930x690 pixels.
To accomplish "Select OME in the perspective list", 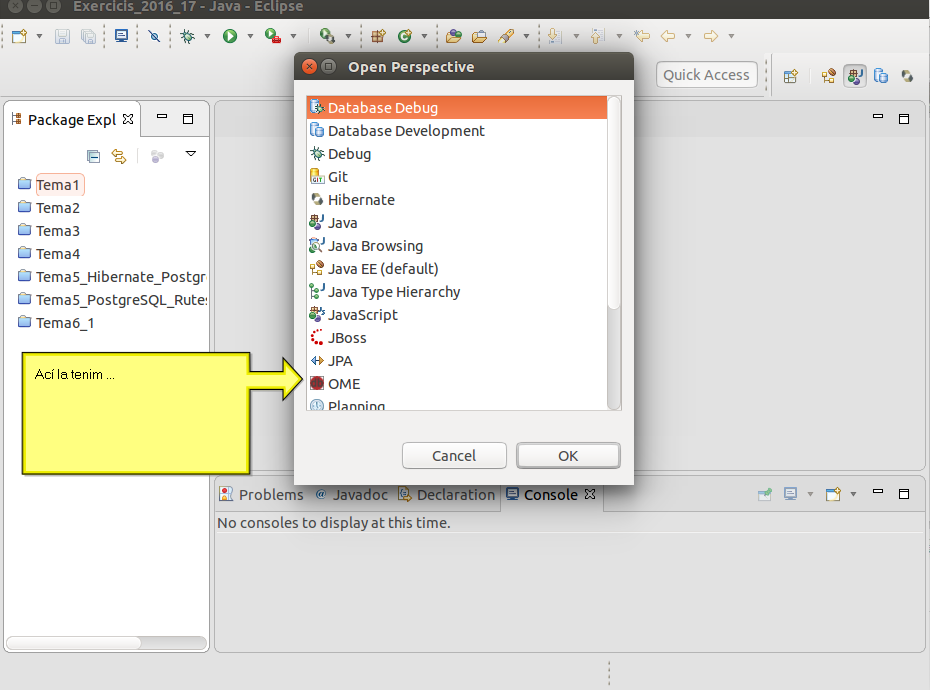I will tap(457, 384).
